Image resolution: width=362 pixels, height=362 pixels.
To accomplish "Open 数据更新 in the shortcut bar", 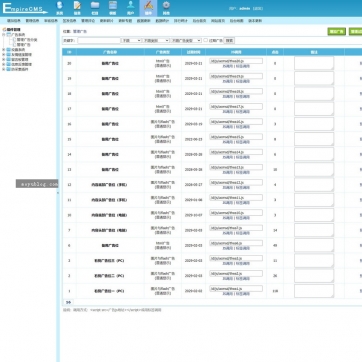I will (144, 21).
